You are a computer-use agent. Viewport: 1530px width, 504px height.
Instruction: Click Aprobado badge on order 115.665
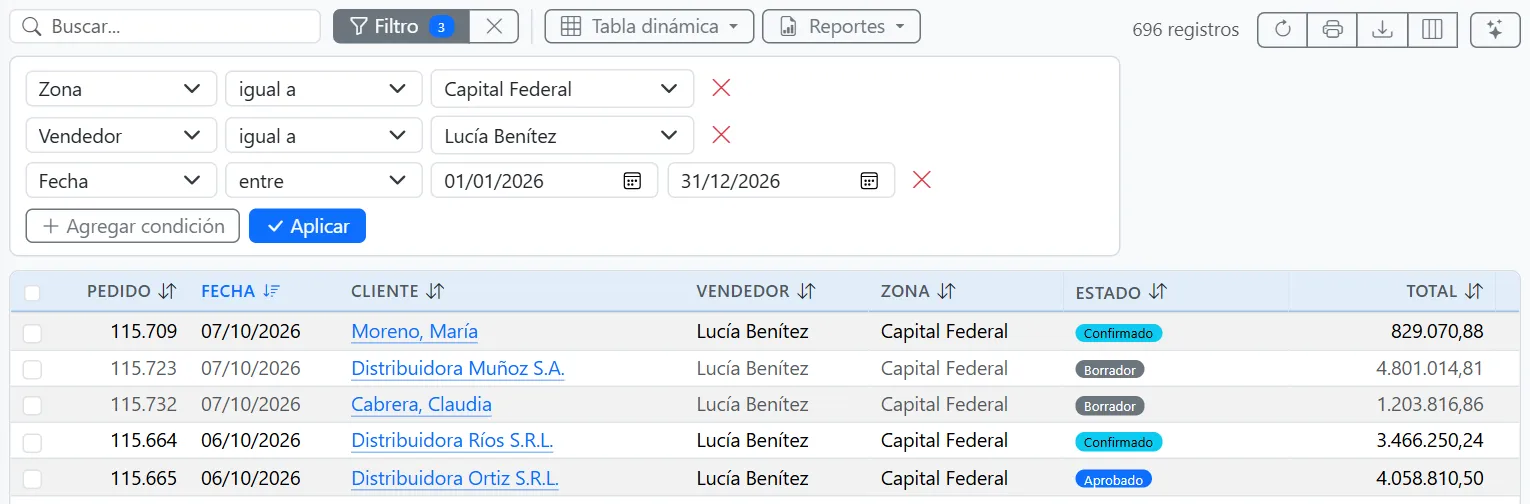pyautogui.click(x=1114, y=479)
